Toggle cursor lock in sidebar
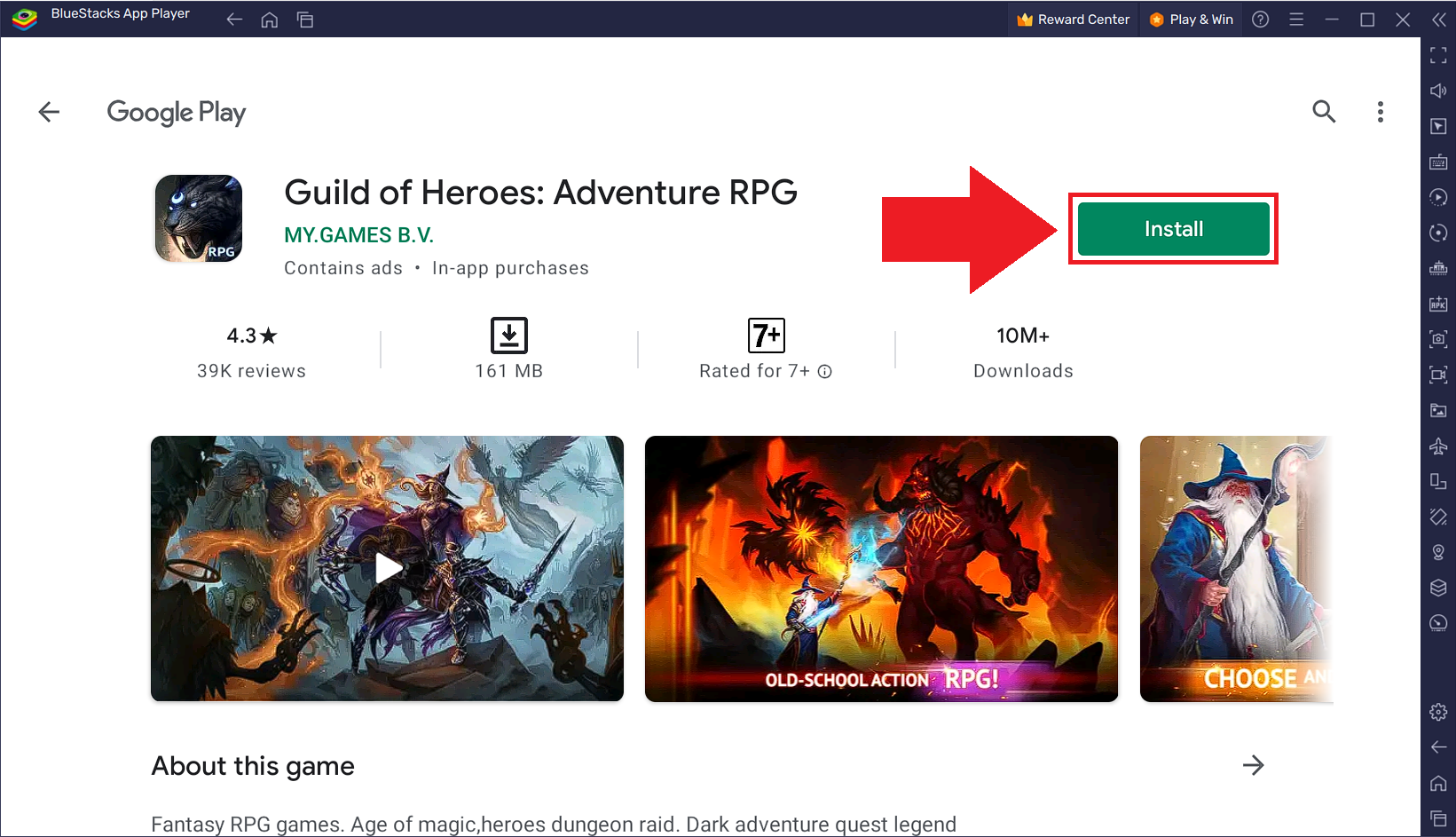This screenshot has height=837, width=1456. tap(1438, 126)
